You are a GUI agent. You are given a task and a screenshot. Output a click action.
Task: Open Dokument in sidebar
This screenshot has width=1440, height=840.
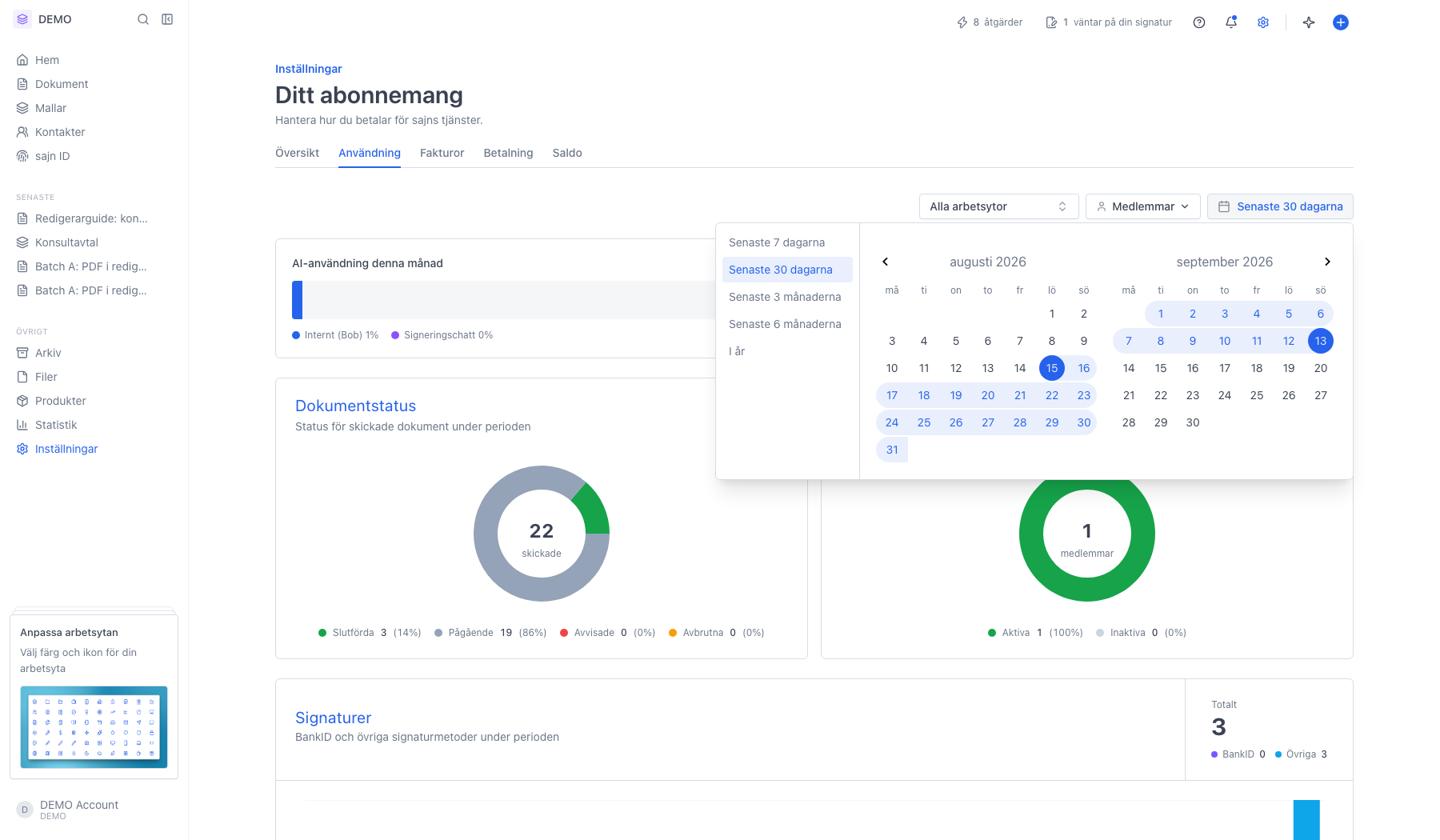tap(94, 84)
